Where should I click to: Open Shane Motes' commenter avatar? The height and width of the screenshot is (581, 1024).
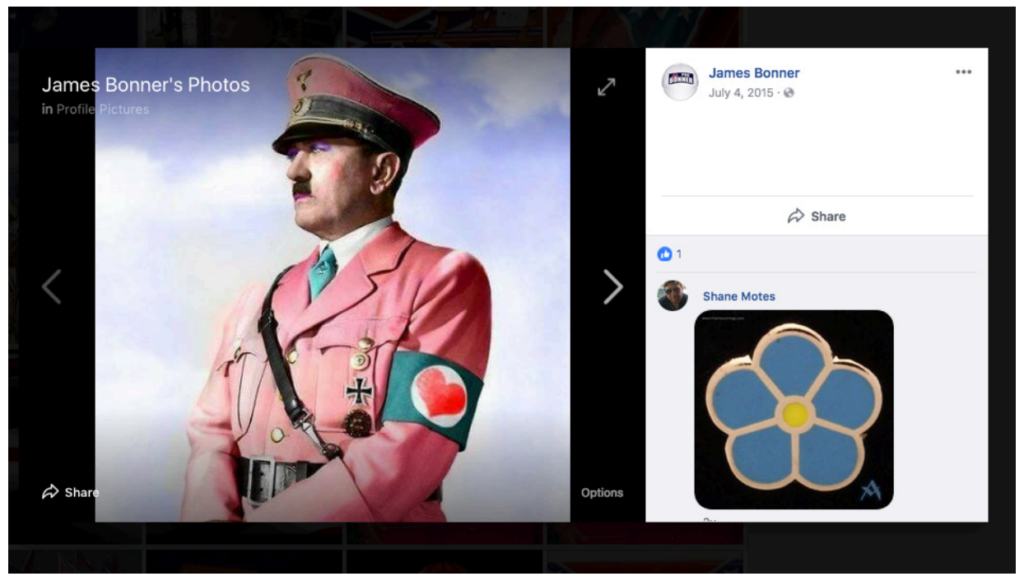click(x=672, y=296)
